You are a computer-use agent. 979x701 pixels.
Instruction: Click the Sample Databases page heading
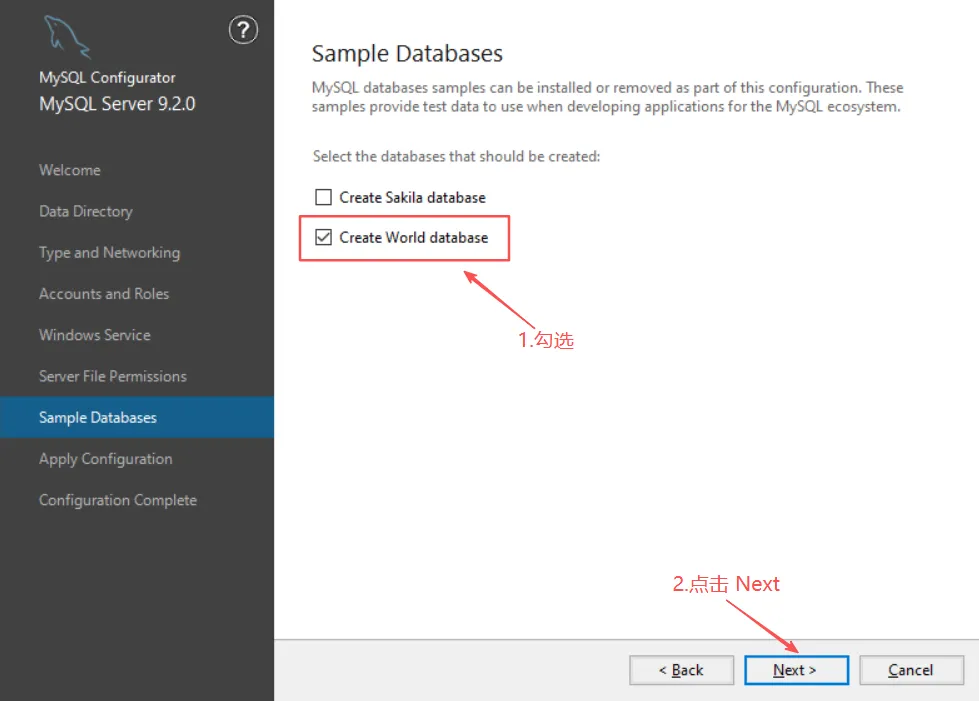pos(407,53)
